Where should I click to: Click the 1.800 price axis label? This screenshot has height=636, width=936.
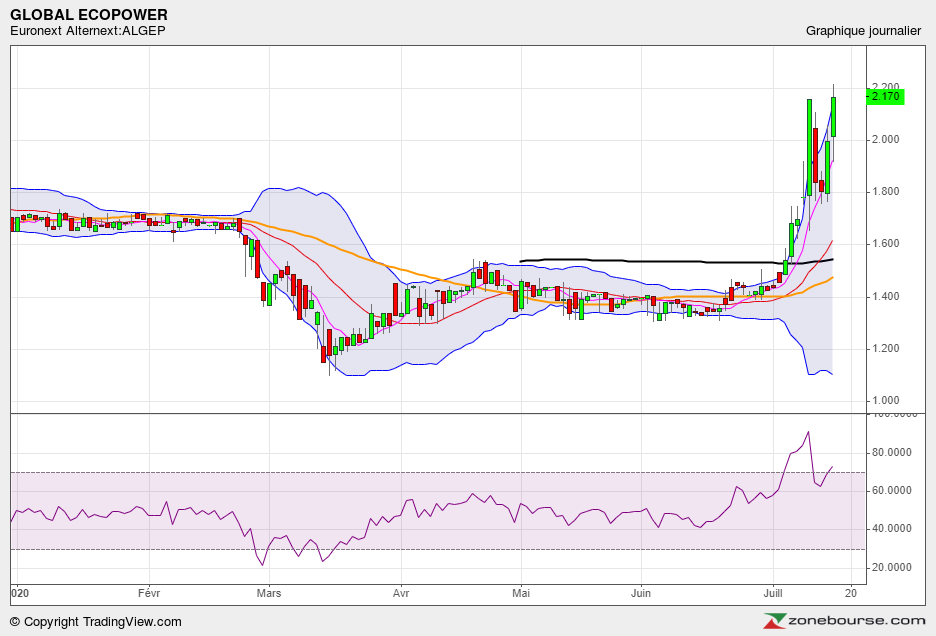tap(885, 192)
